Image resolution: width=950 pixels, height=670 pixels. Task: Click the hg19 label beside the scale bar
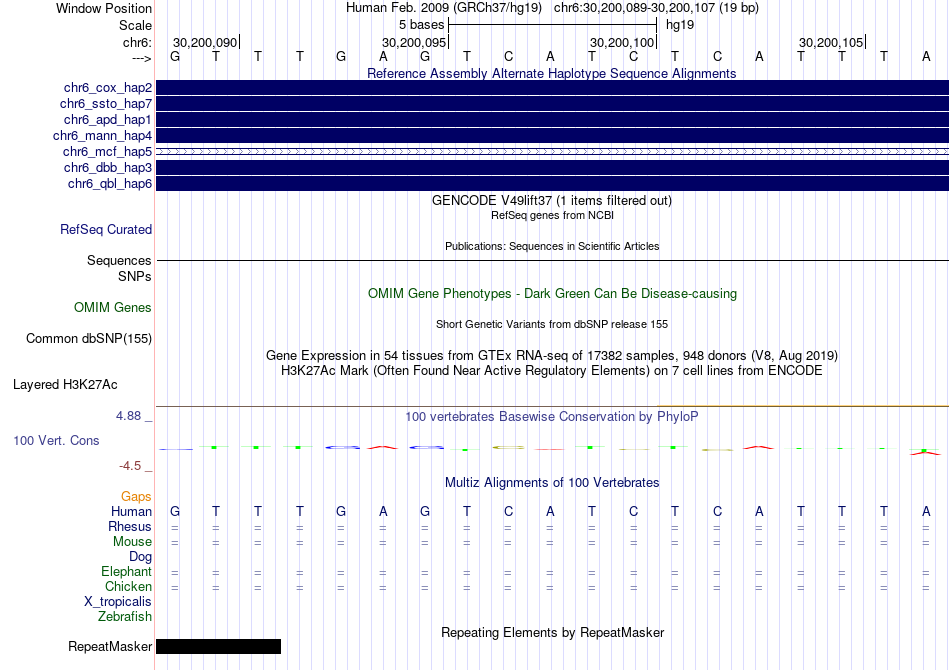click(x=680, y=25)
